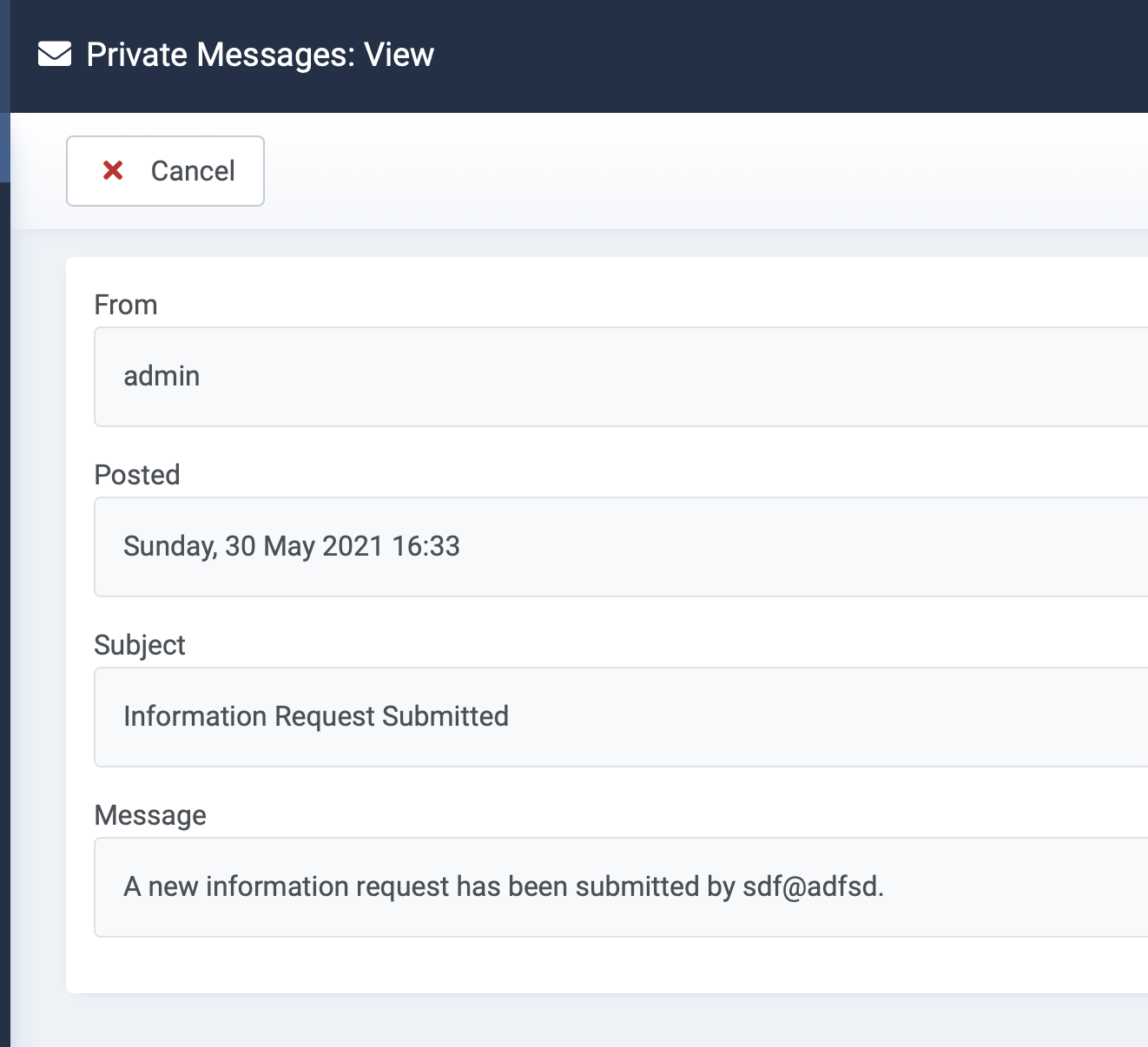Select the From field showing admin
This screenshot has height=1047, width=1148.
tap(621, 377)
